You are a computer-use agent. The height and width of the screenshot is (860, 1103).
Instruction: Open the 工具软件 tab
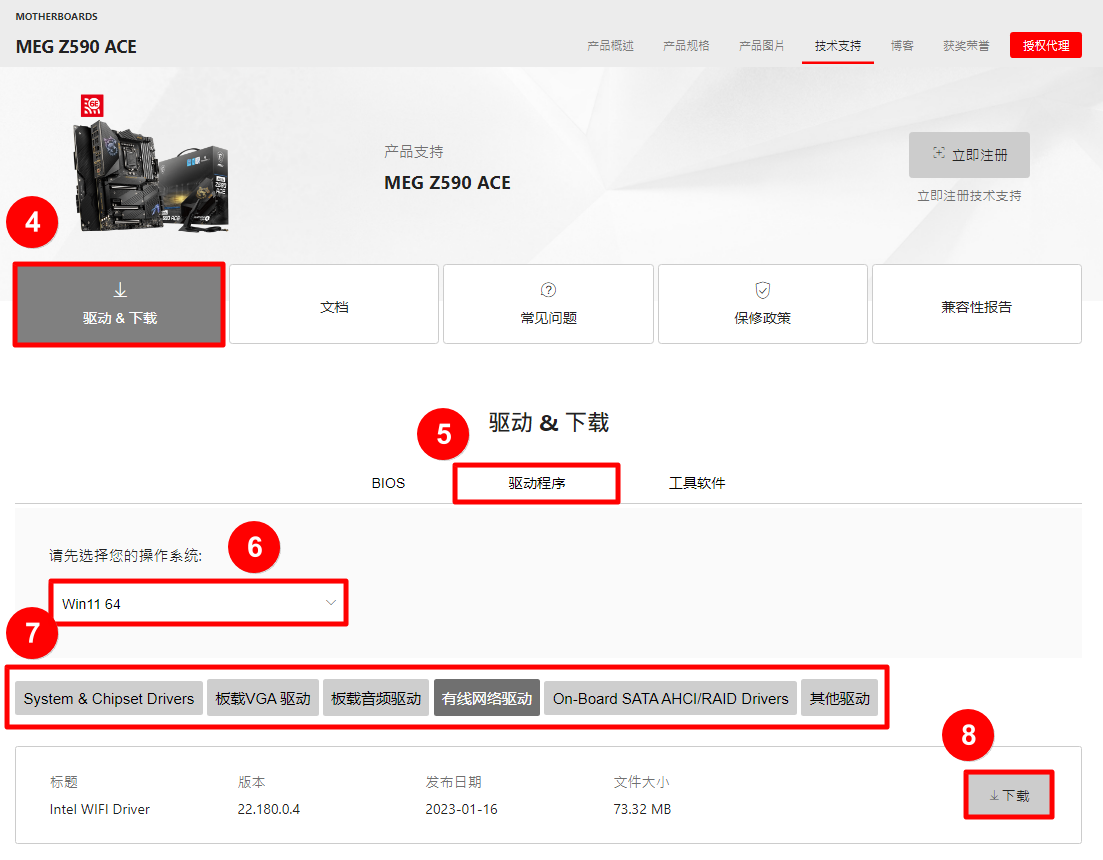point(697,483)
